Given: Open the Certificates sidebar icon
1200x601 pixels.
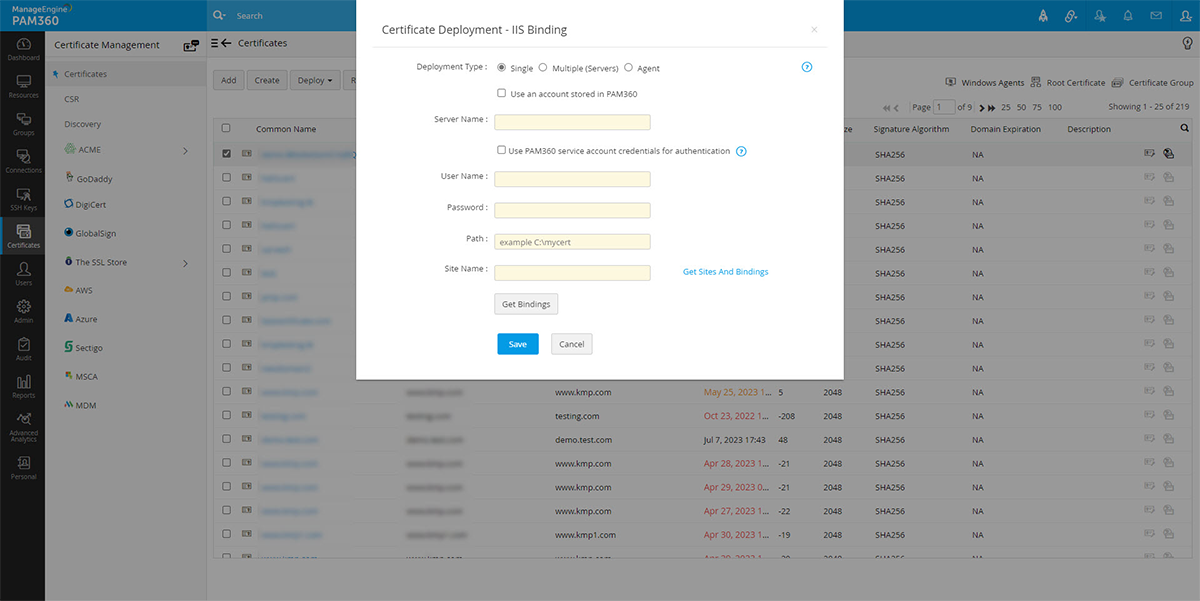Looking at the screenshot, I should (x=23, y=237).
